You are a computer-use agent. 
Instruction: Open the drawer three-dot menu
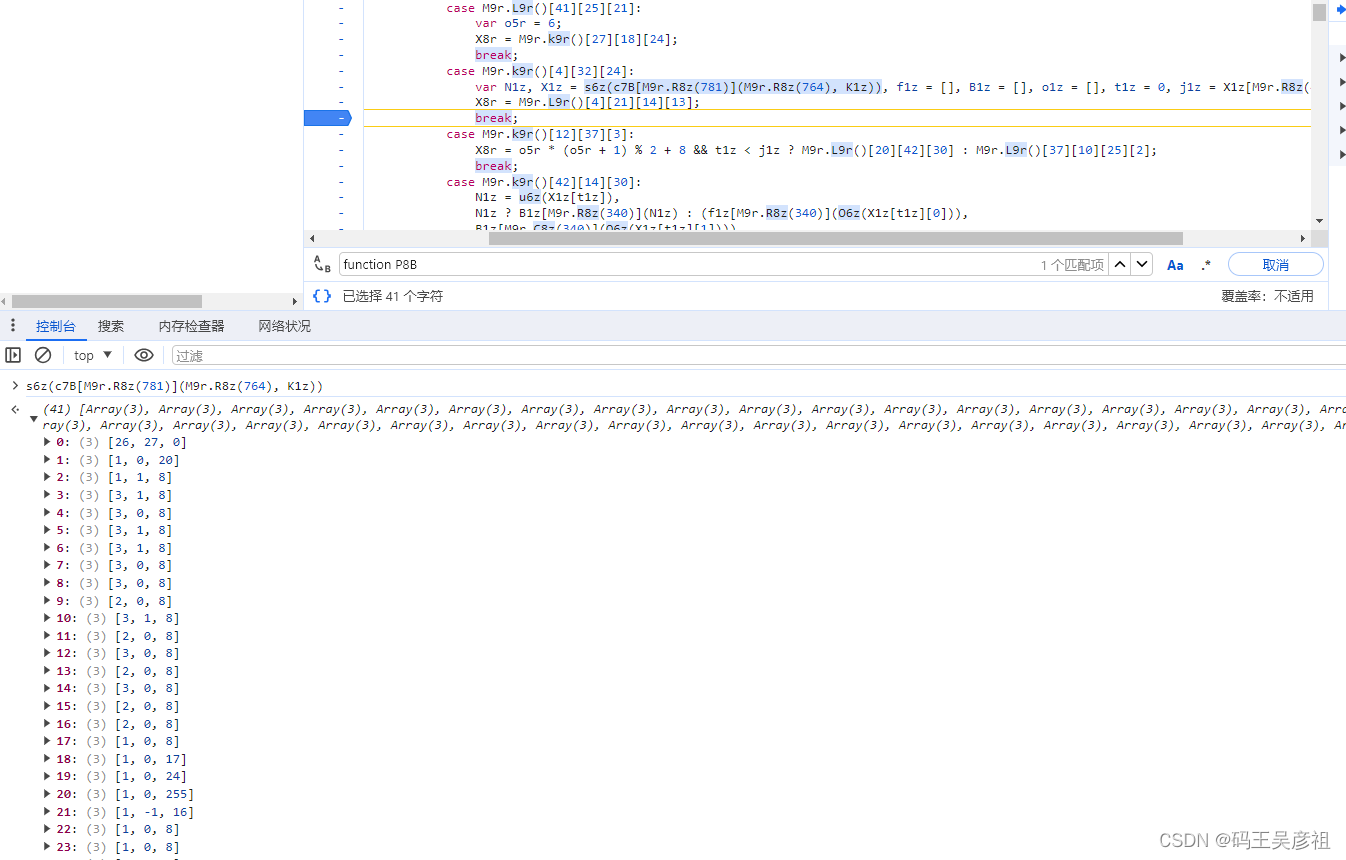click(x=12, y=326)
